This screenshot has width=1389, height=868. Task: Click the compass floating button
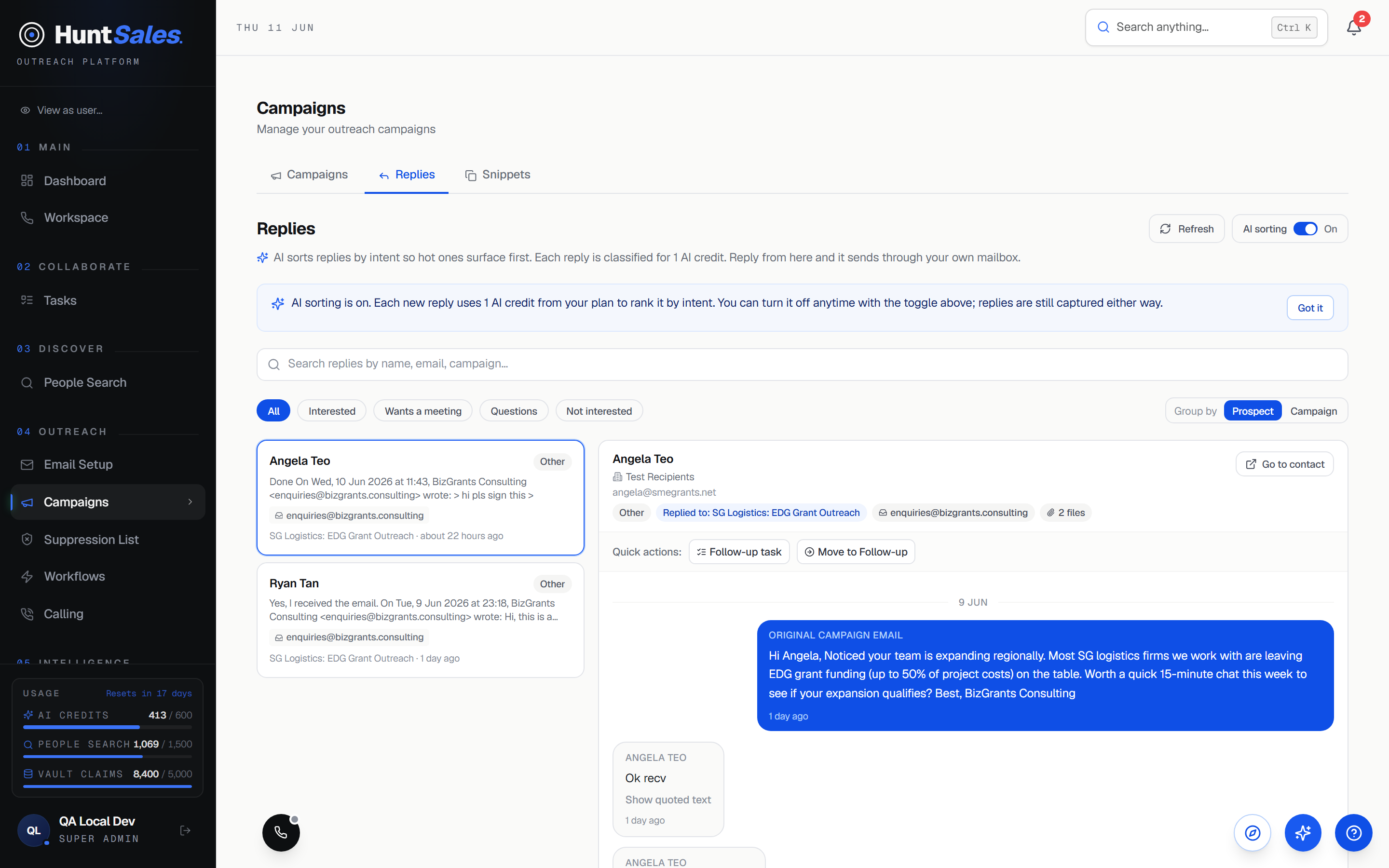[1253, 832]
